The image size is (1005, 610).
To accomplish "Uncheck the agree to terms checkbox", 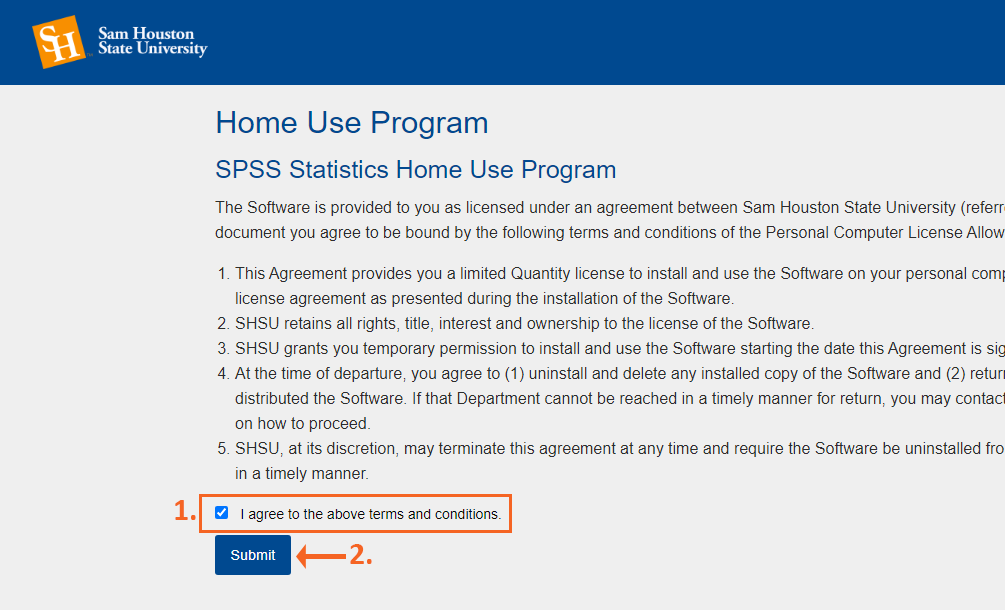I will coord(222,513).
